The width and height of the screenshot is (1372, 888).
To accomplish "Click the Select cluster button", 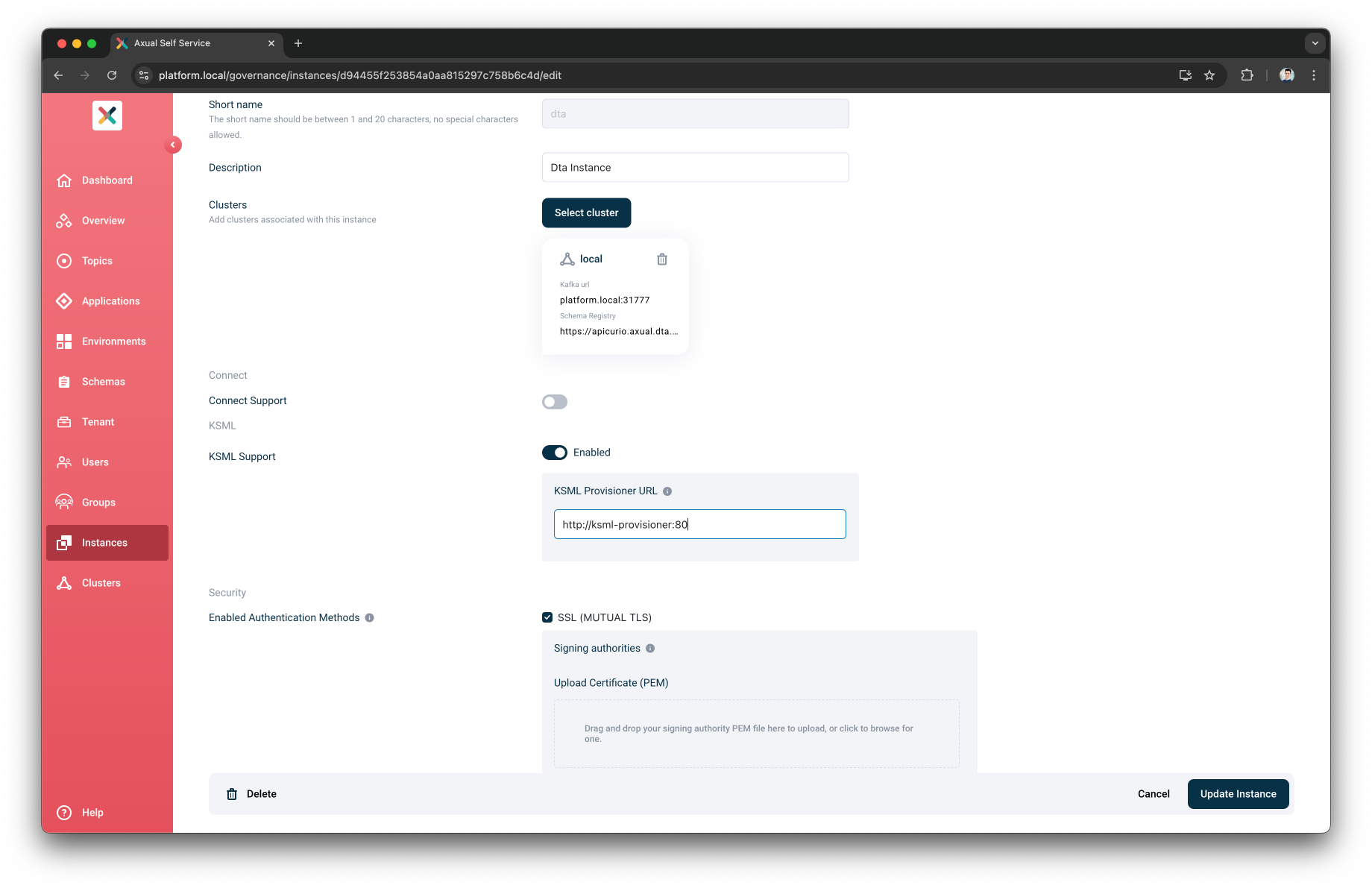I will [x=587, y=212].
